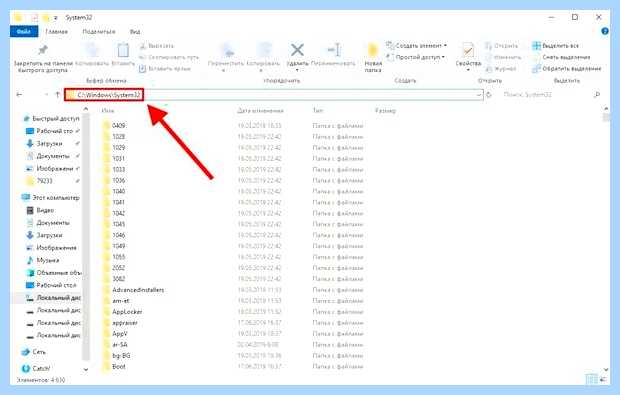Screen dimensions: 620x395
Task: Refresh the System32 folder view
Action: click(x=489, y=95)
